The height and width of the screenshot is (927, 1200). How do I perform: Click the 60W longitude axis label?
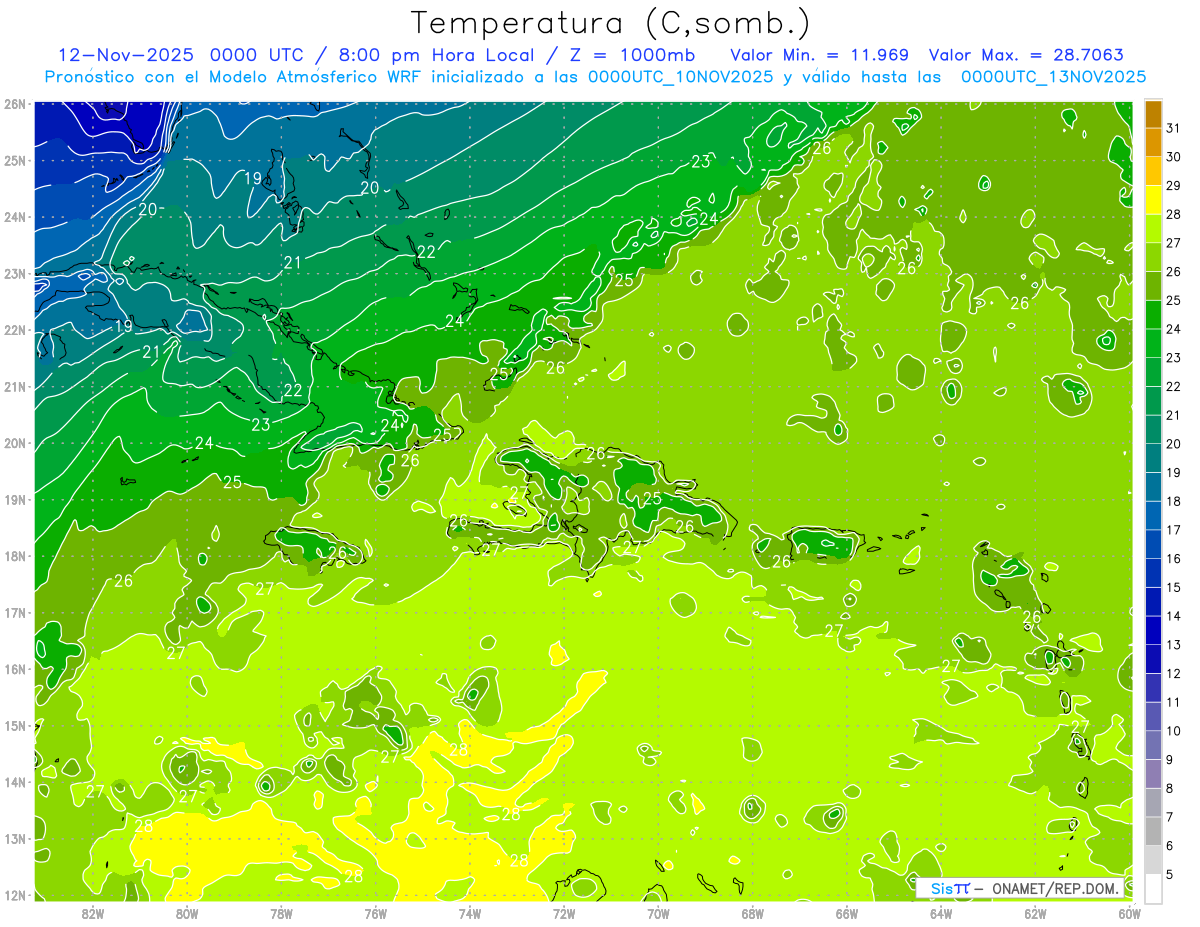pos(1130,913)
